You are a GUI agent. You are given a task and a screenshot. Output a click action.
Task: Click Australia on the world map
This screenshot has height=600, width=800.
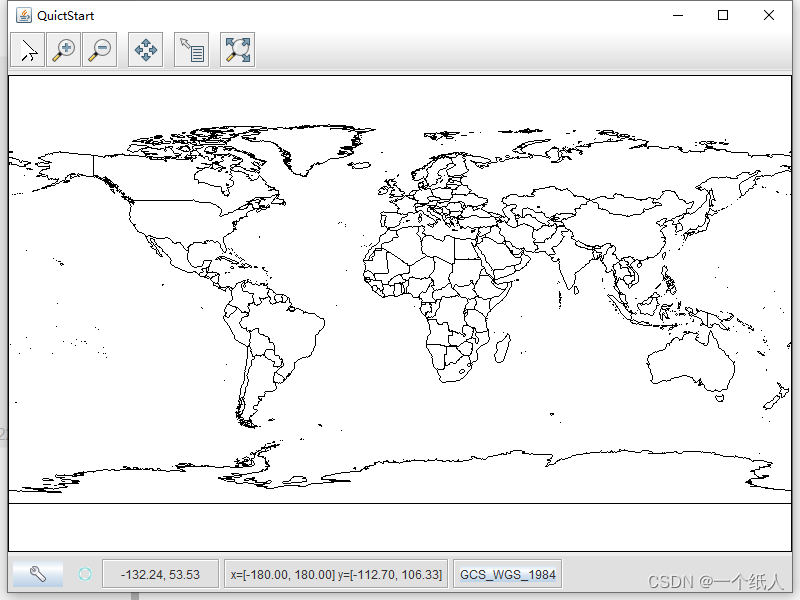[690, 365]
